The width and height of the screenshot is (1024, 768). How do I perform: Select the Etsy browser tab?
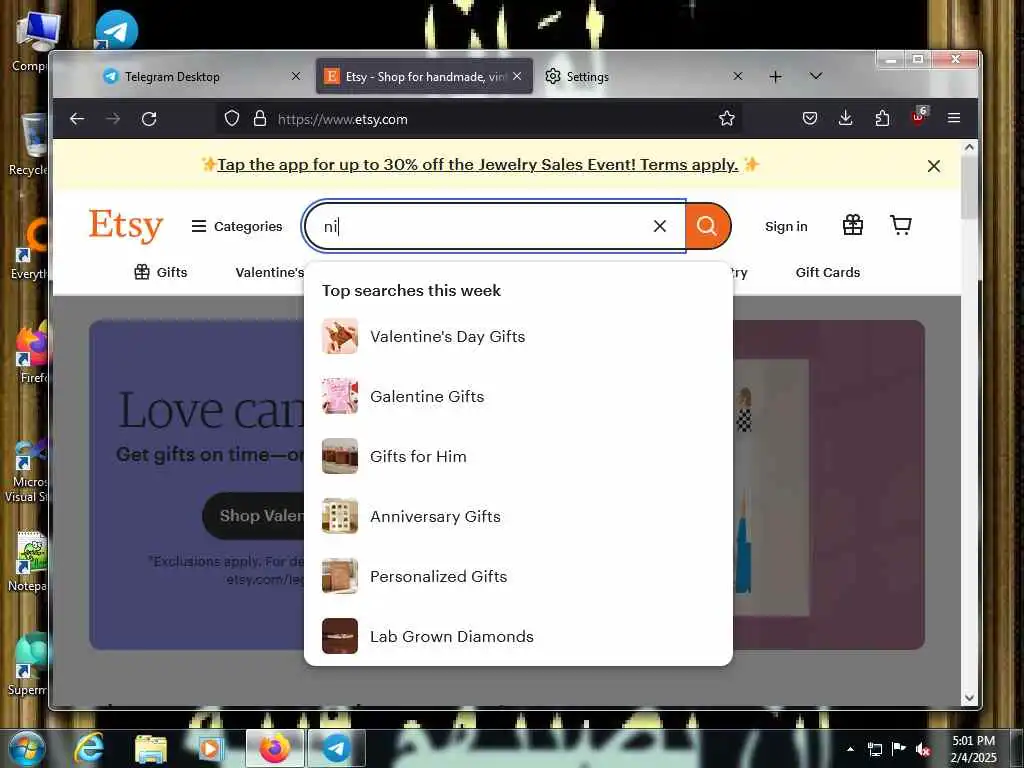[x=424, y=76]
